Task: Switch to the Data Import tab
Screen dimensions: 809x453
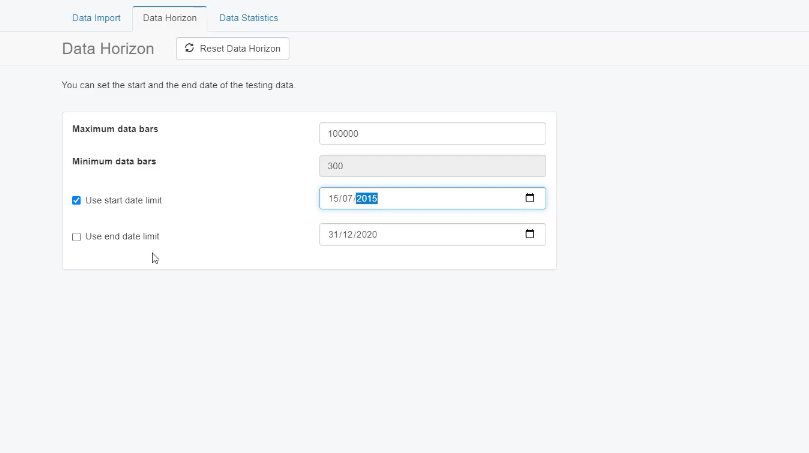Action: (x=96, y=18)
